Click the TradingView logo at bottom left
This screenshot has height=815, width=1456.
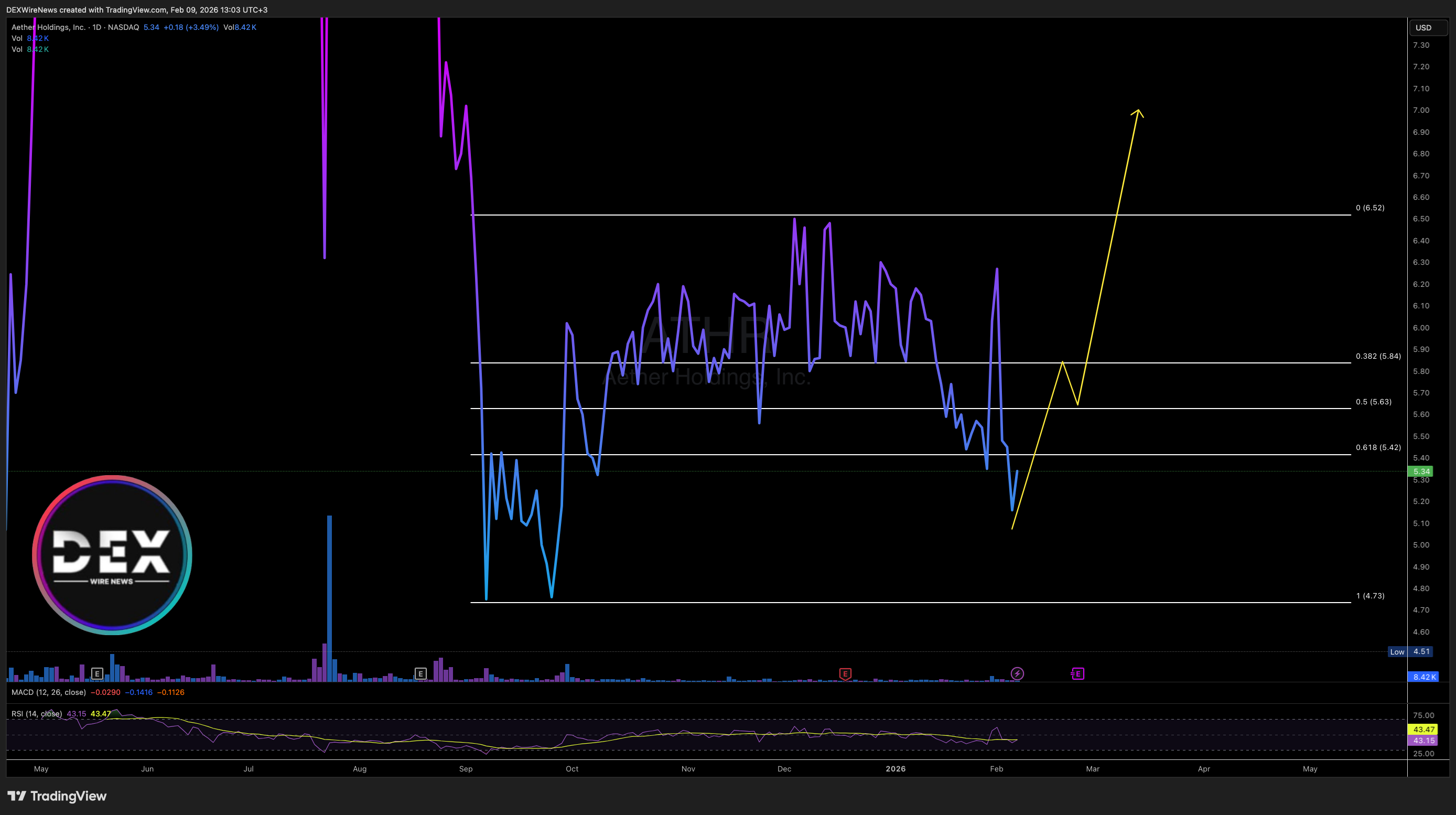pyautogui.click(x=57, y=796)
